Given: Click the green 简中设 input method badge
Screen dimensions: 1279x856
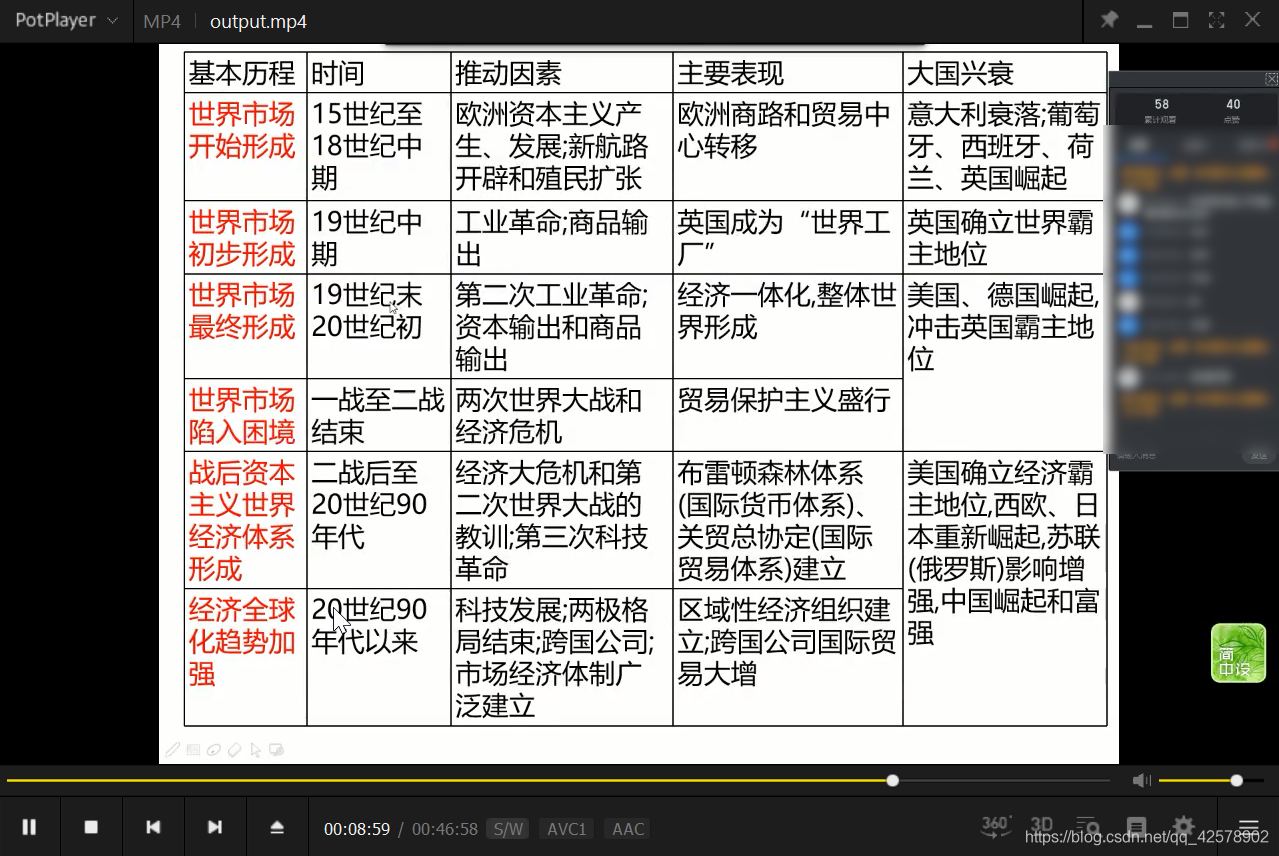Looking at the screenshot, I should [x=1238, y=653].
